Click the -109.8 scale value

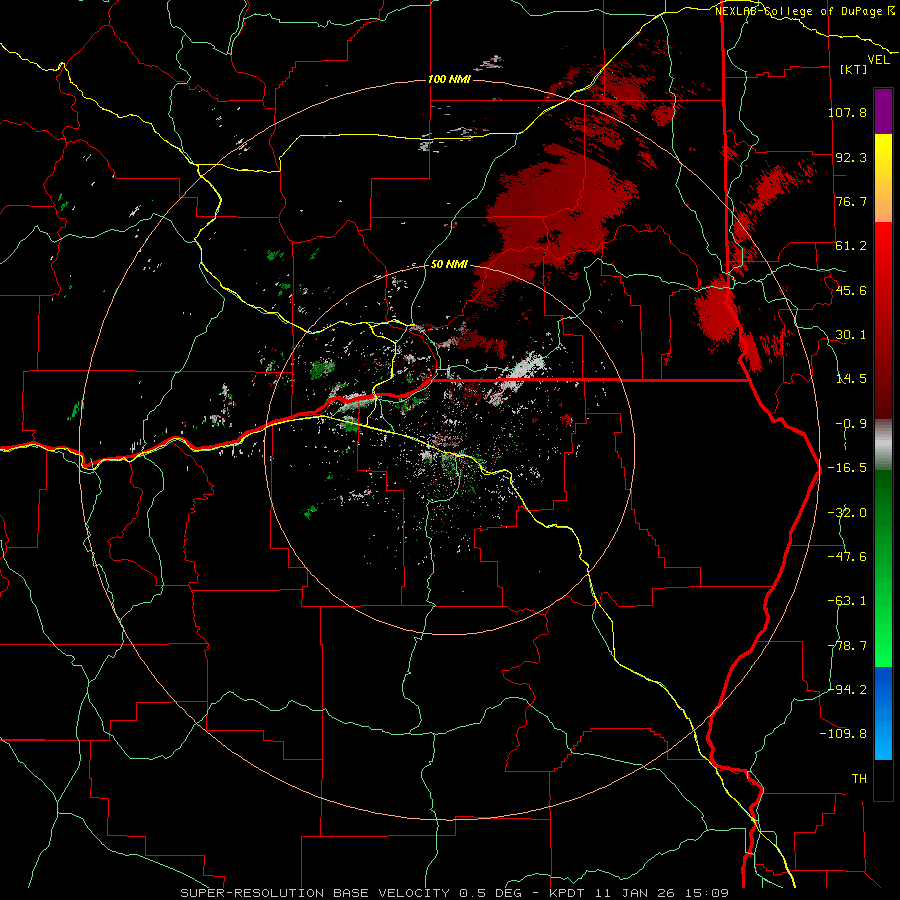coord(844,734)
